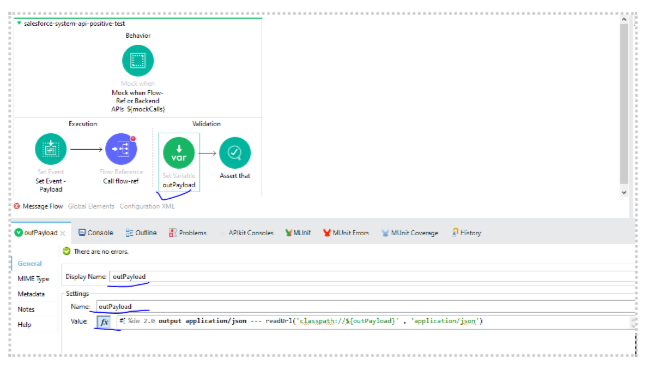Close the outPayload properties tab
This screenshot has height=368, width=649.
click(63, 233)
